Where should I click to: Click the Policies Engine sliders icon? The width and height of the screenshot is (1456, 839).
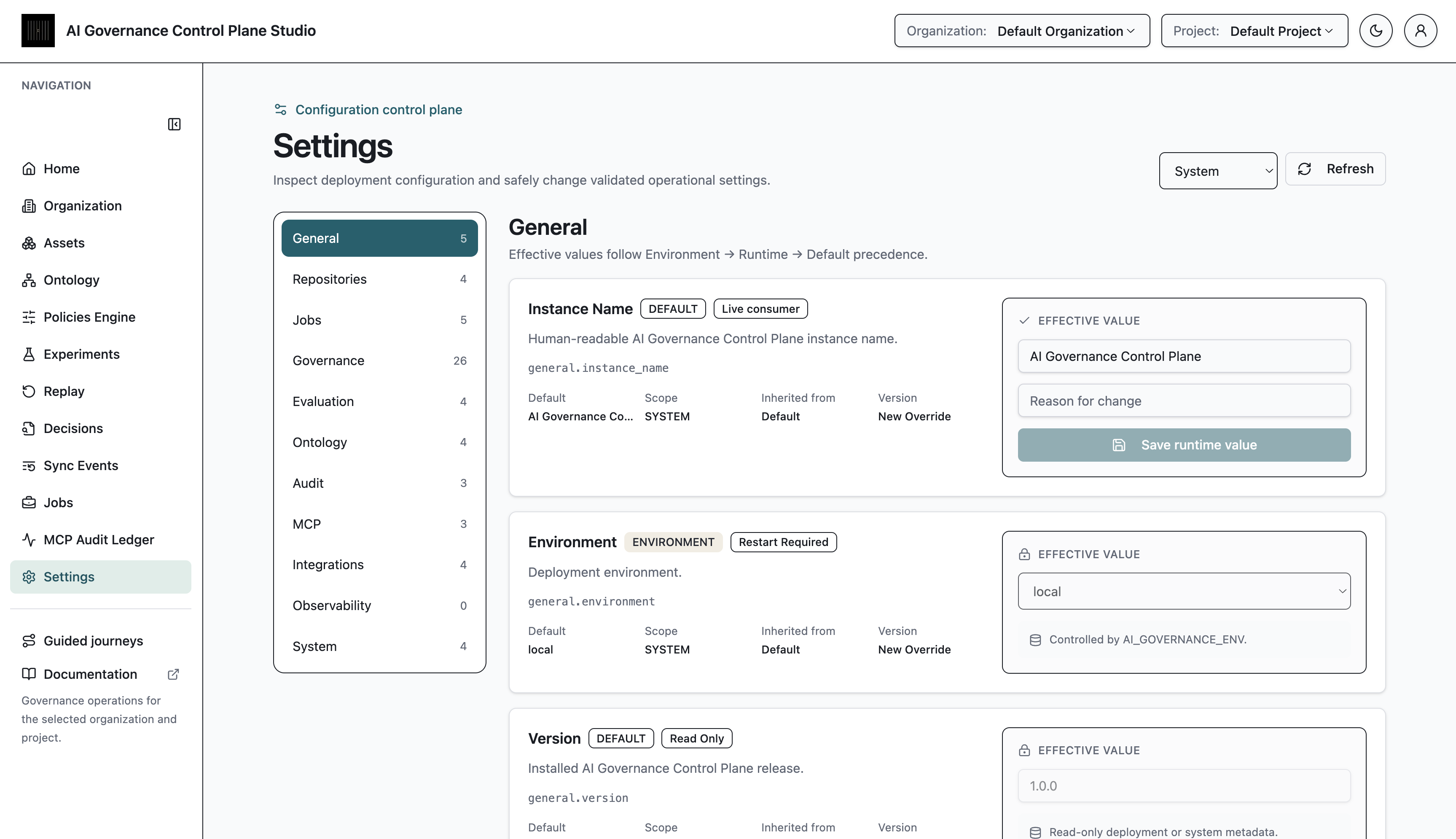29,317
